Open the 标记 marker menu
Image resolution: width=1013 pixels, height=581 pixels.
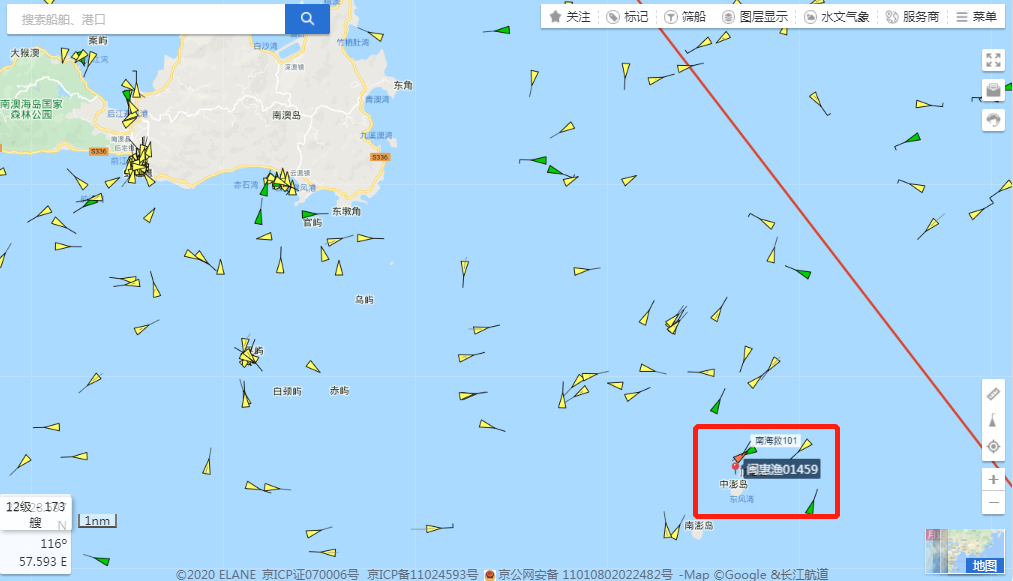(627, 17)
